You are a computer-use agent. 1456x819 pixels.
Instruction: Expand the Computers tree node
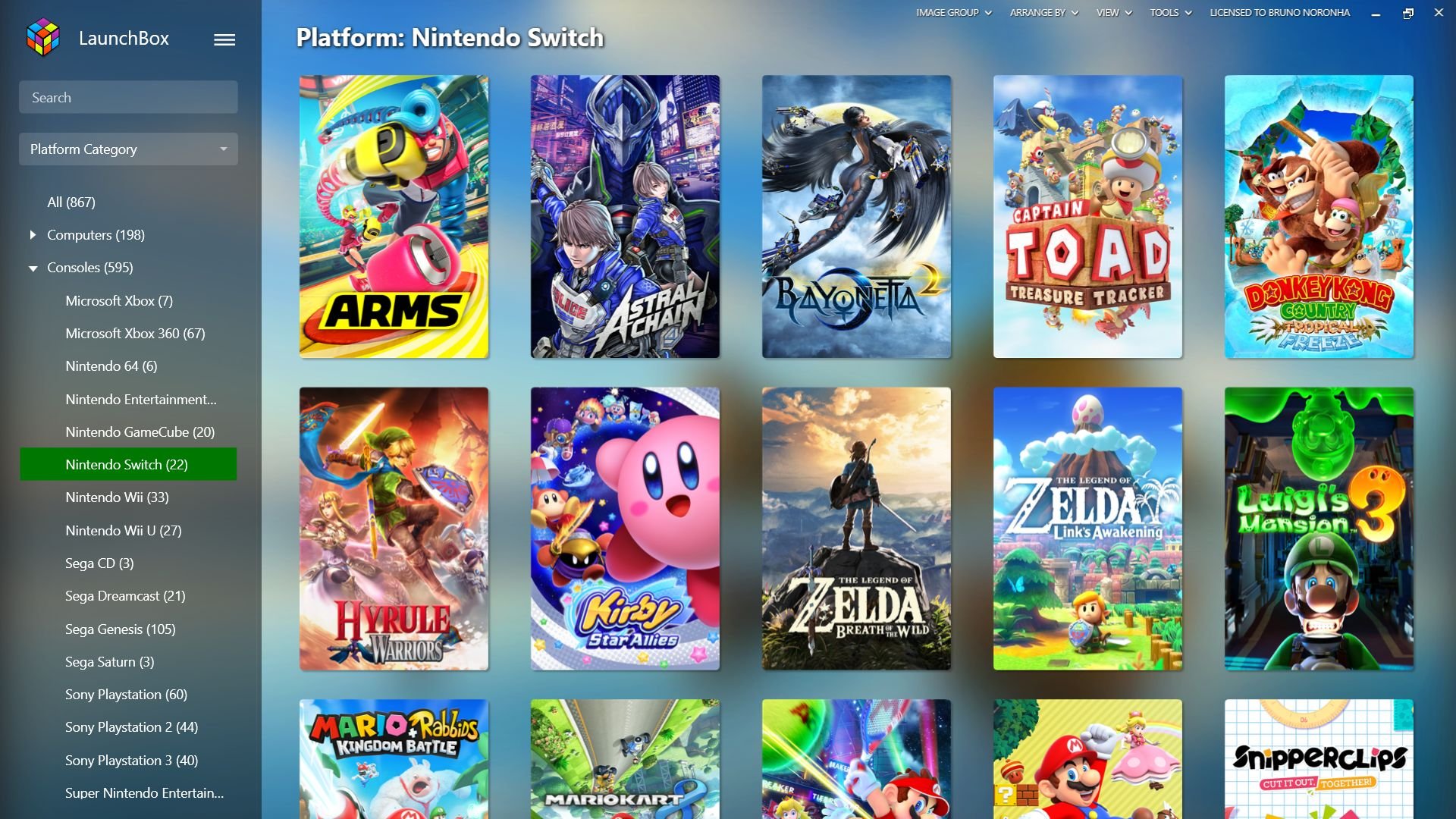point(33,235)
